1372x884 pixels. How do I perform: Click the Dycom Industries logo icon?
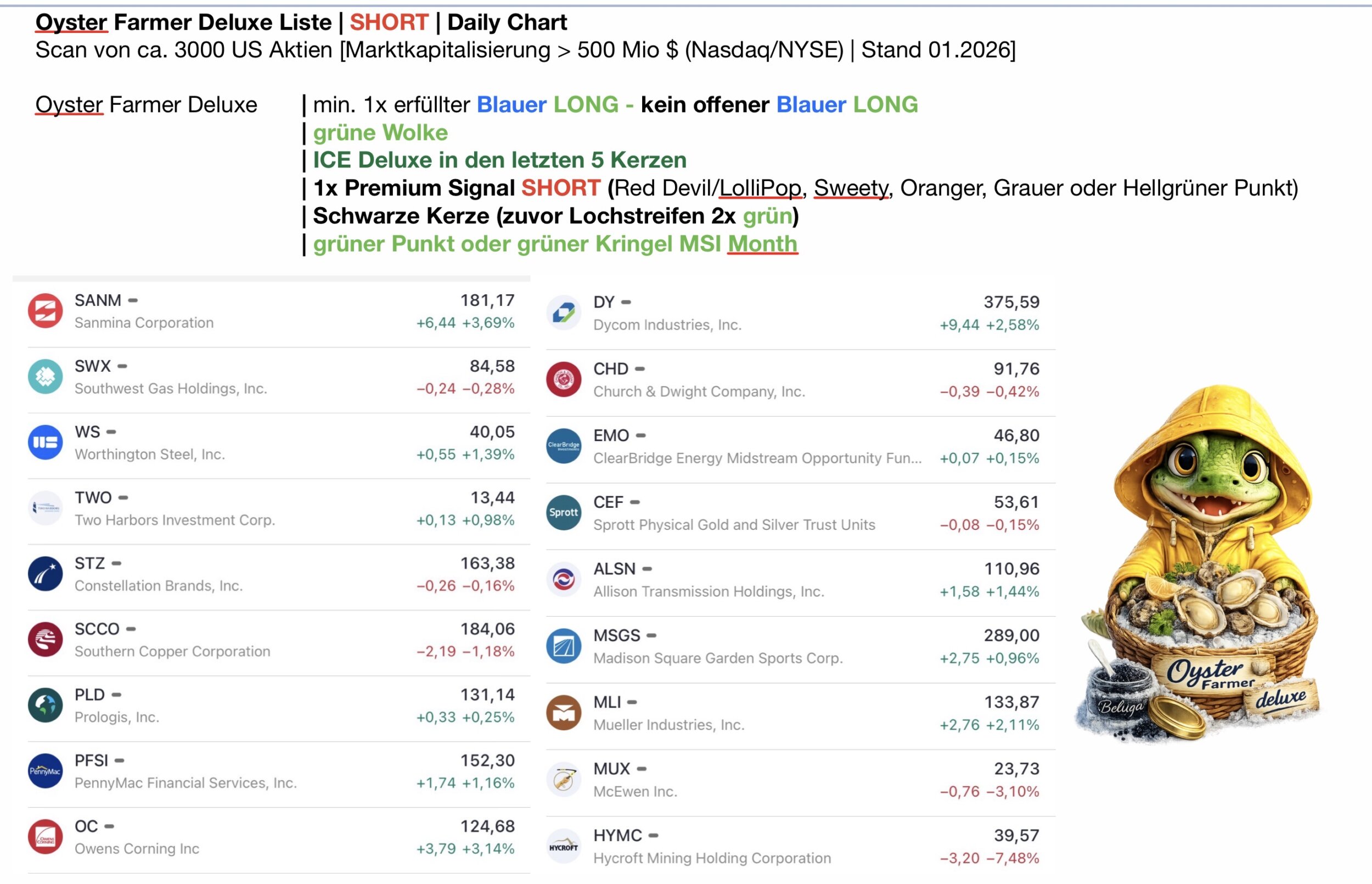563,313
